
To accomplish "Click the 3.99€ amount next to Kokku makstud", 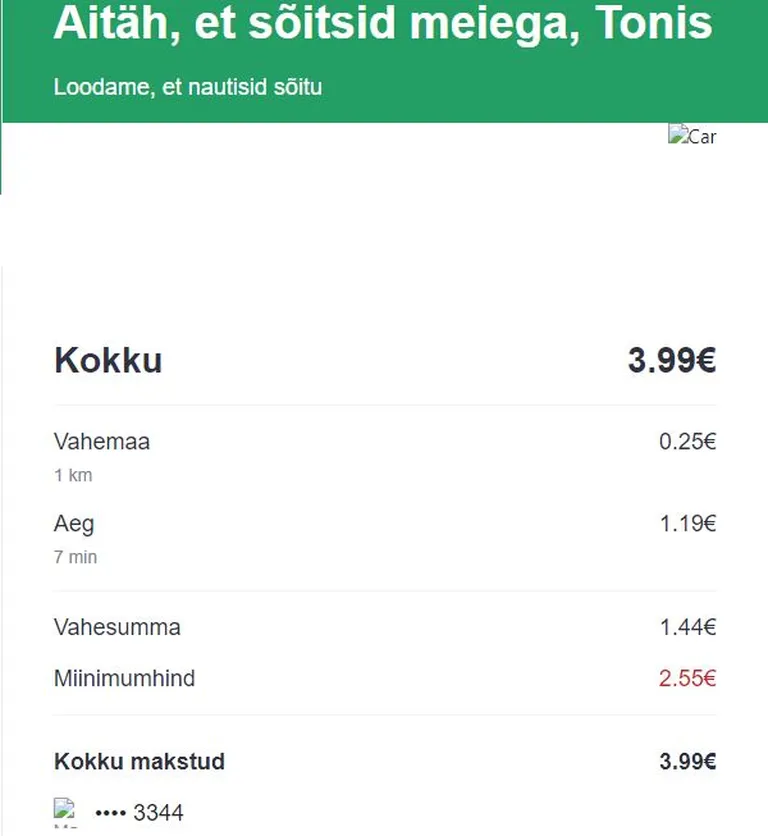I will 688,761.
